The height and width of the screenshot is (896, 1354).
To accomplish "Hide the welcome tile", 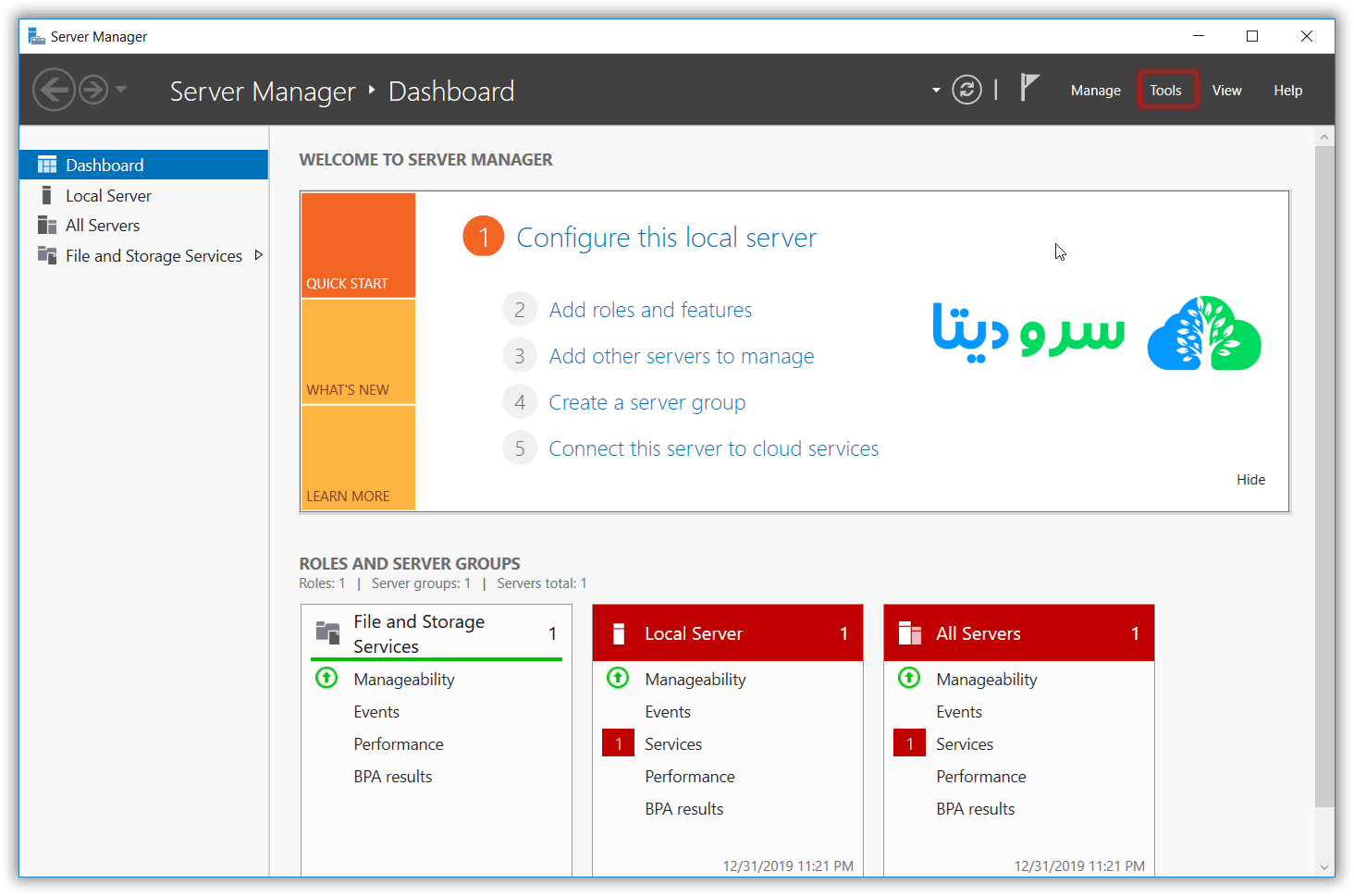I will point(1250,480).
